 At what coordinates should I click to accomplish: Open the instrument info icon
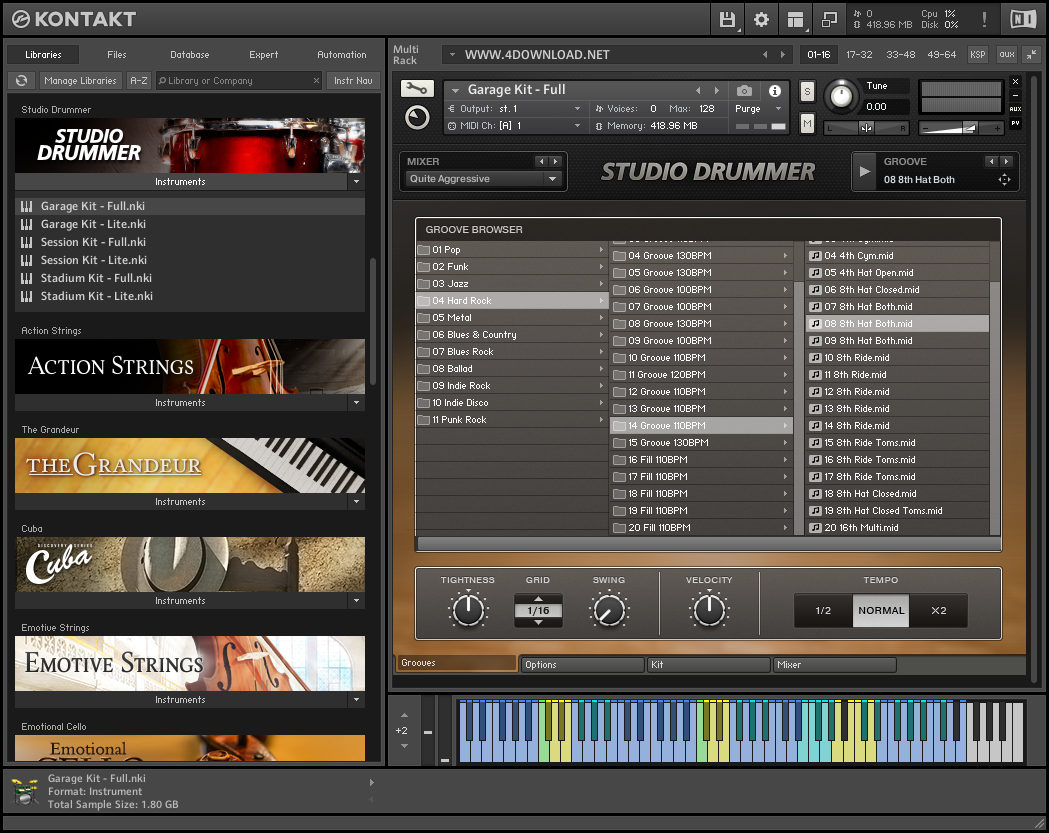[775, 90]
